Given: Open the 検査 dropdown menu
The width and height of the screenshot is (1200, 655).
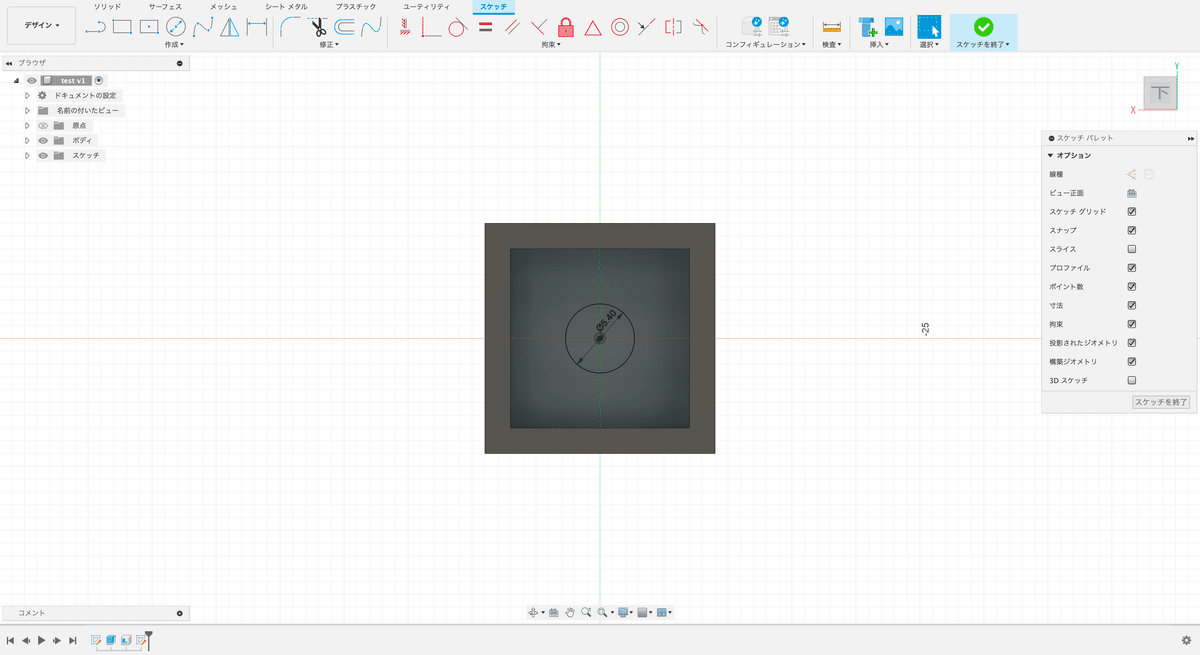Looking at the screenshot, I should 831,45.
